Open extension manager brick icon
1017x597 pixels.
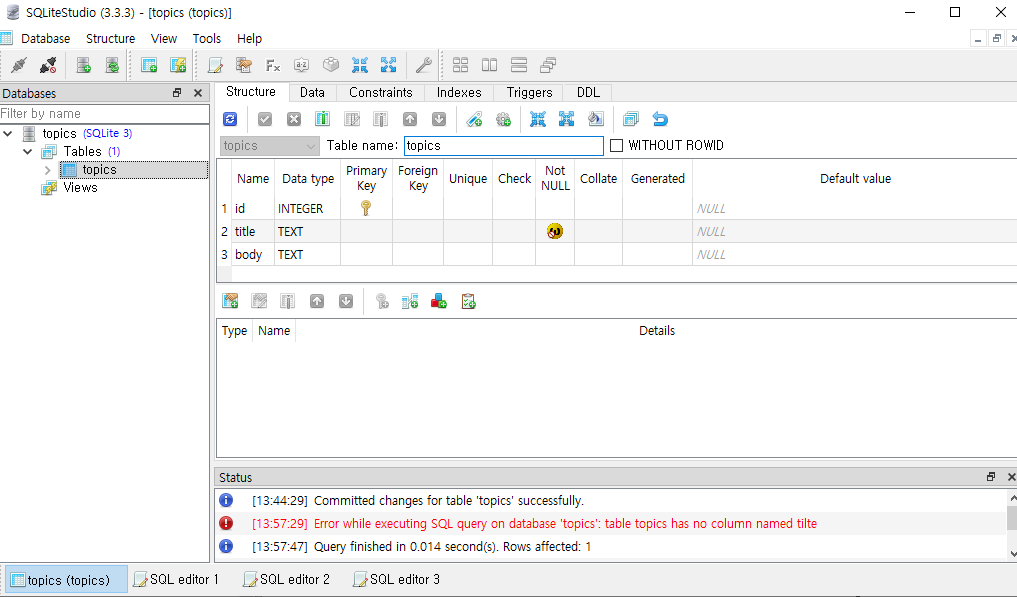331,65
